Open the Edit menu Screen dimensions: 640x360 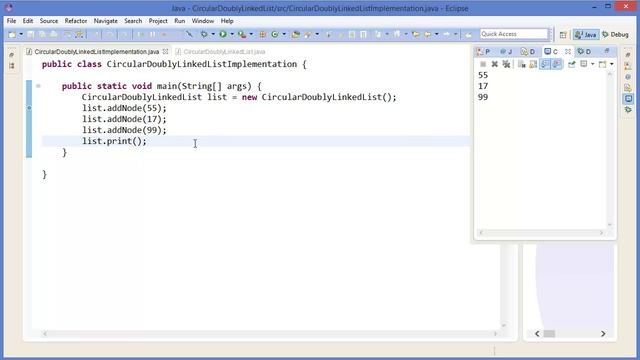pos(28,21)
